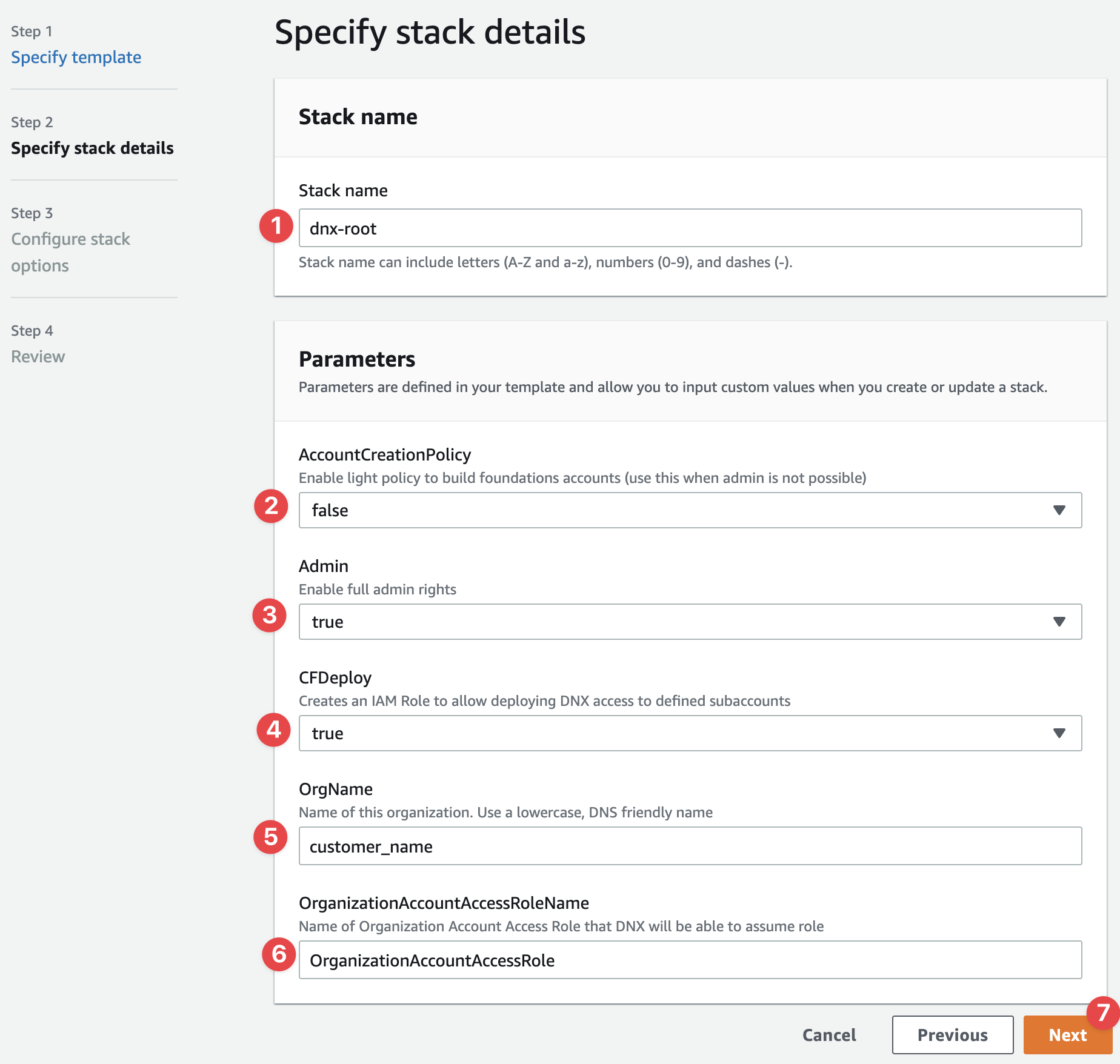Image resolution: width=1120 pixels, height=1064 pixels.
Task: Click the 'Parameters are defined in your template' text
Action: (x=673, y=387)
